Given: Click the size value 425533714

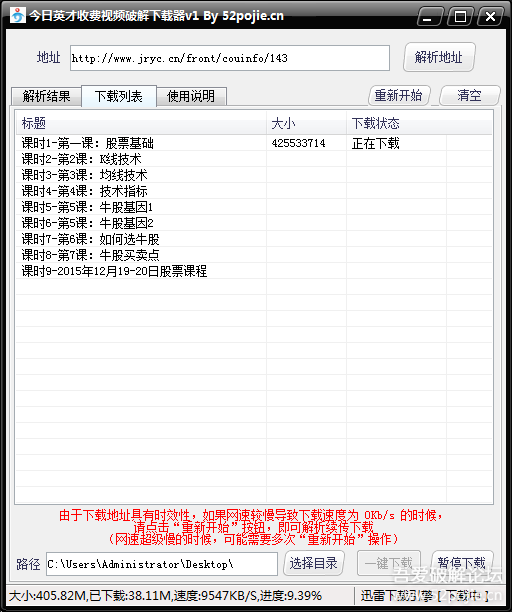Looking at the screenshot, I should point(299,143).
